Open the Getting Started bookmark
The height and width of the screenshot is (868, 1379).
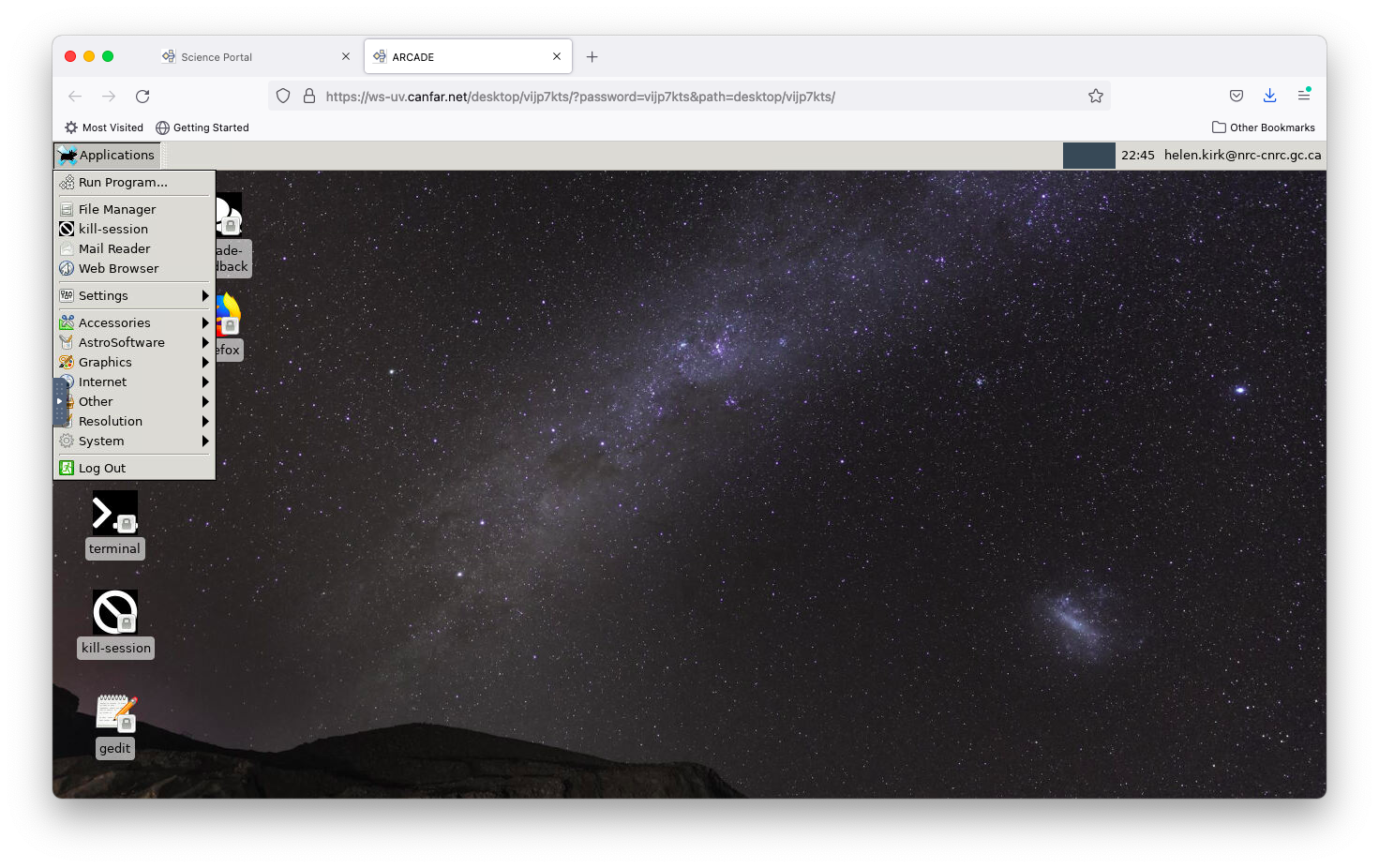[x=202, y=127]
